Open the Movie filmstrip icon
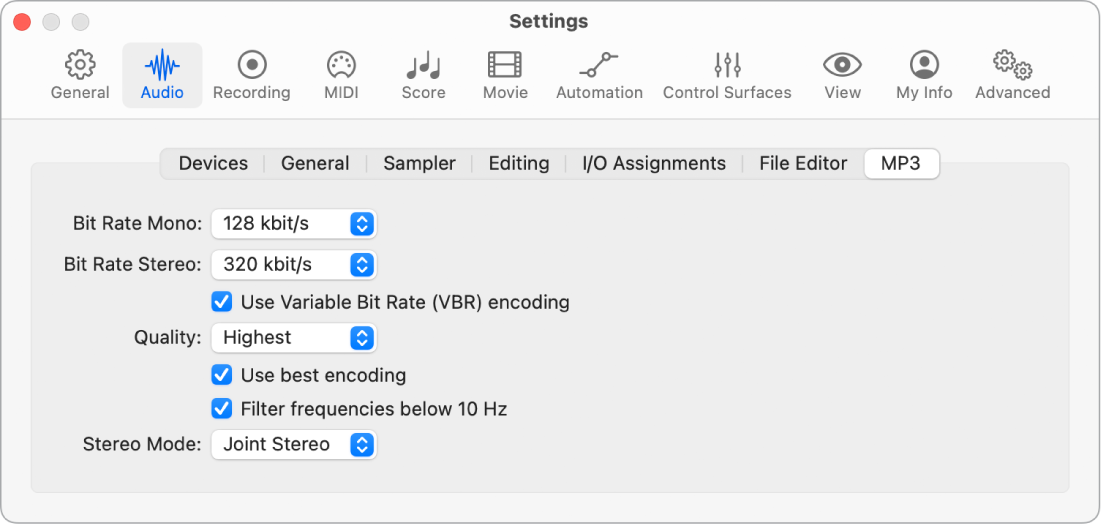Viewport: 1102px width, 524px height. coord(505,65)
